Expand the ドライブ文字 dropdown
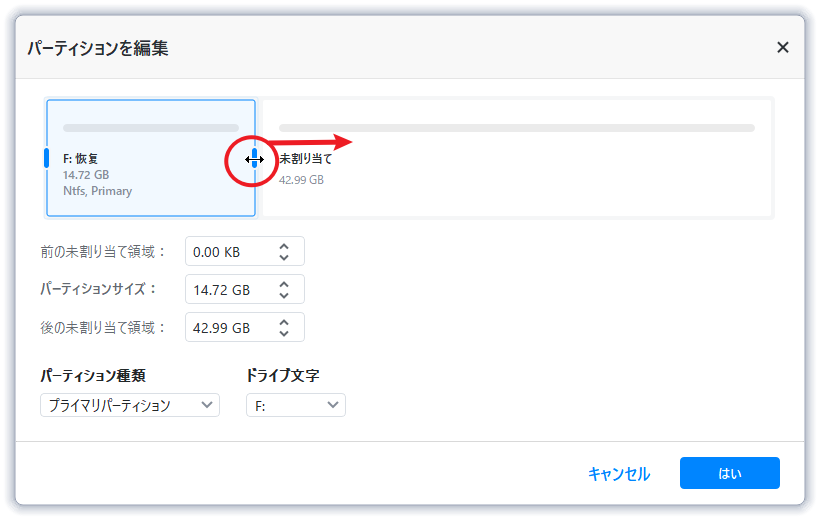820x520 pixels. pos(295,405)
